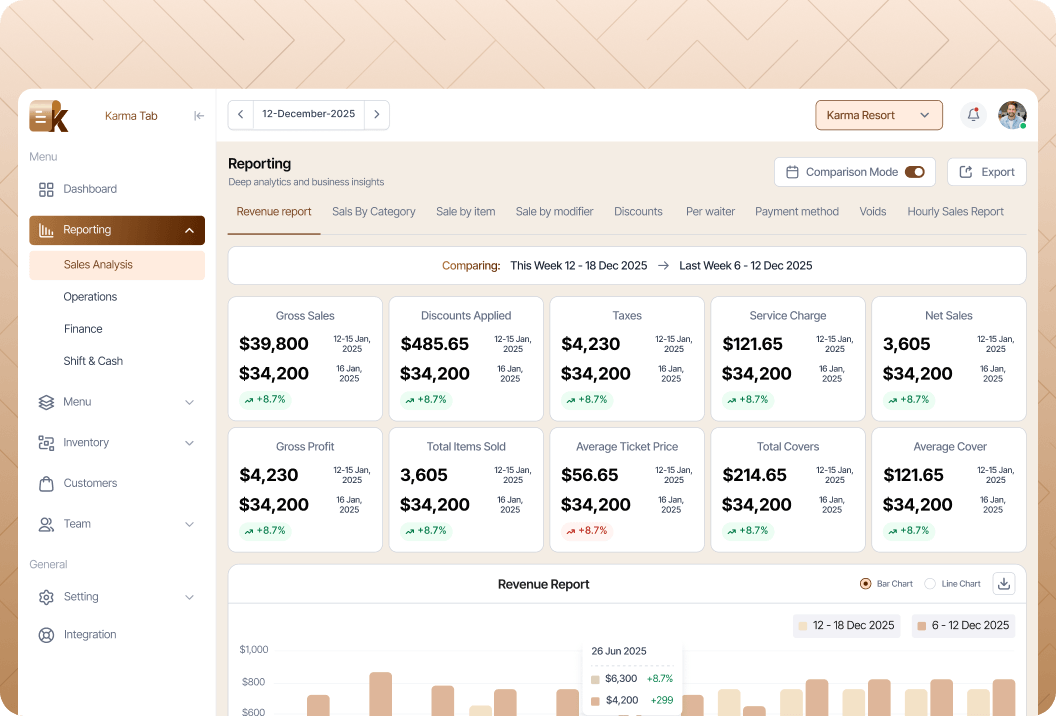Open the user profile avatar

(1012, 115)
